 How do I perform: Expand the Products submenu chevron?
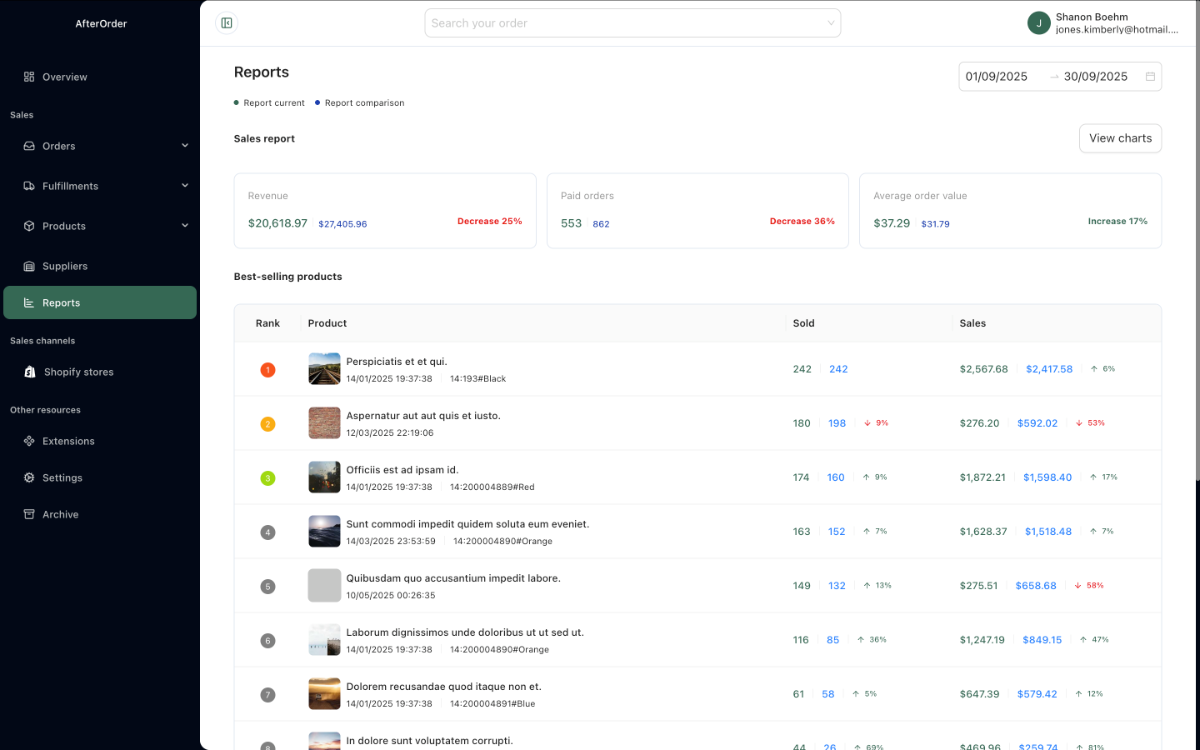[185, 226]
